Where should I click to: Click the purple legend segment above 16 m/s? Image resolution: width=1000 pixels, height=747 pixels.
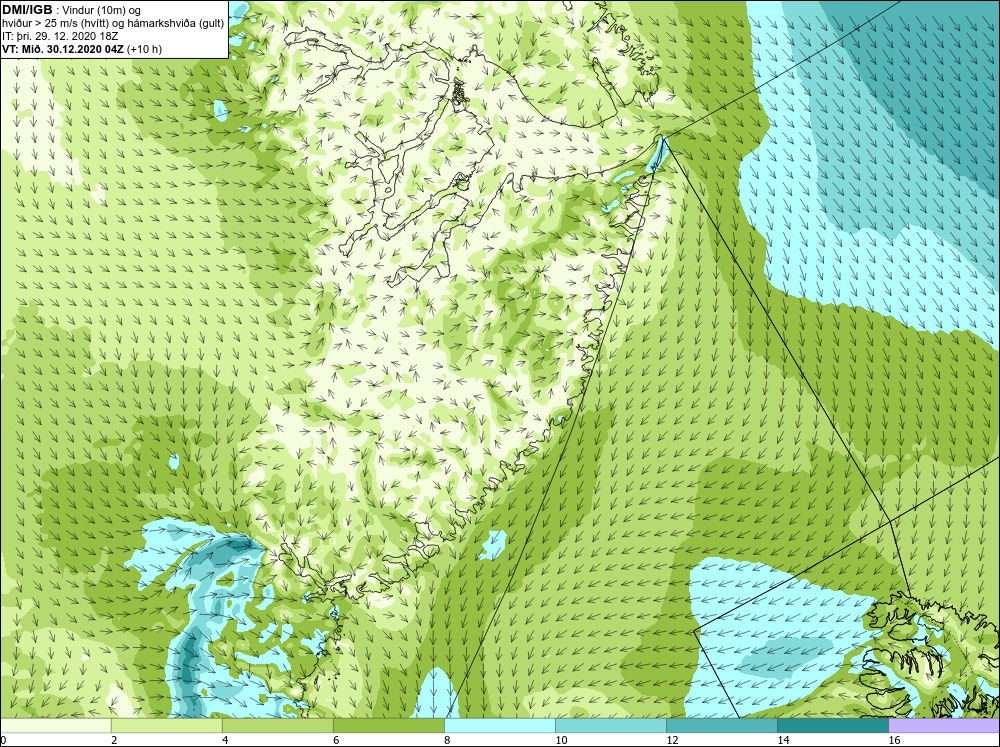pyautogui.click(x=944, y=725)
